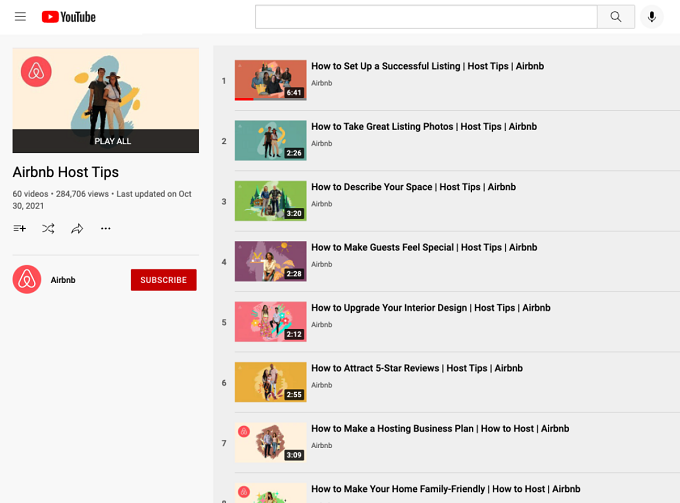This screenshot has width=680, height=503.
Task: Share the playlist using the arrow icon
Action: tap(77, 228)
